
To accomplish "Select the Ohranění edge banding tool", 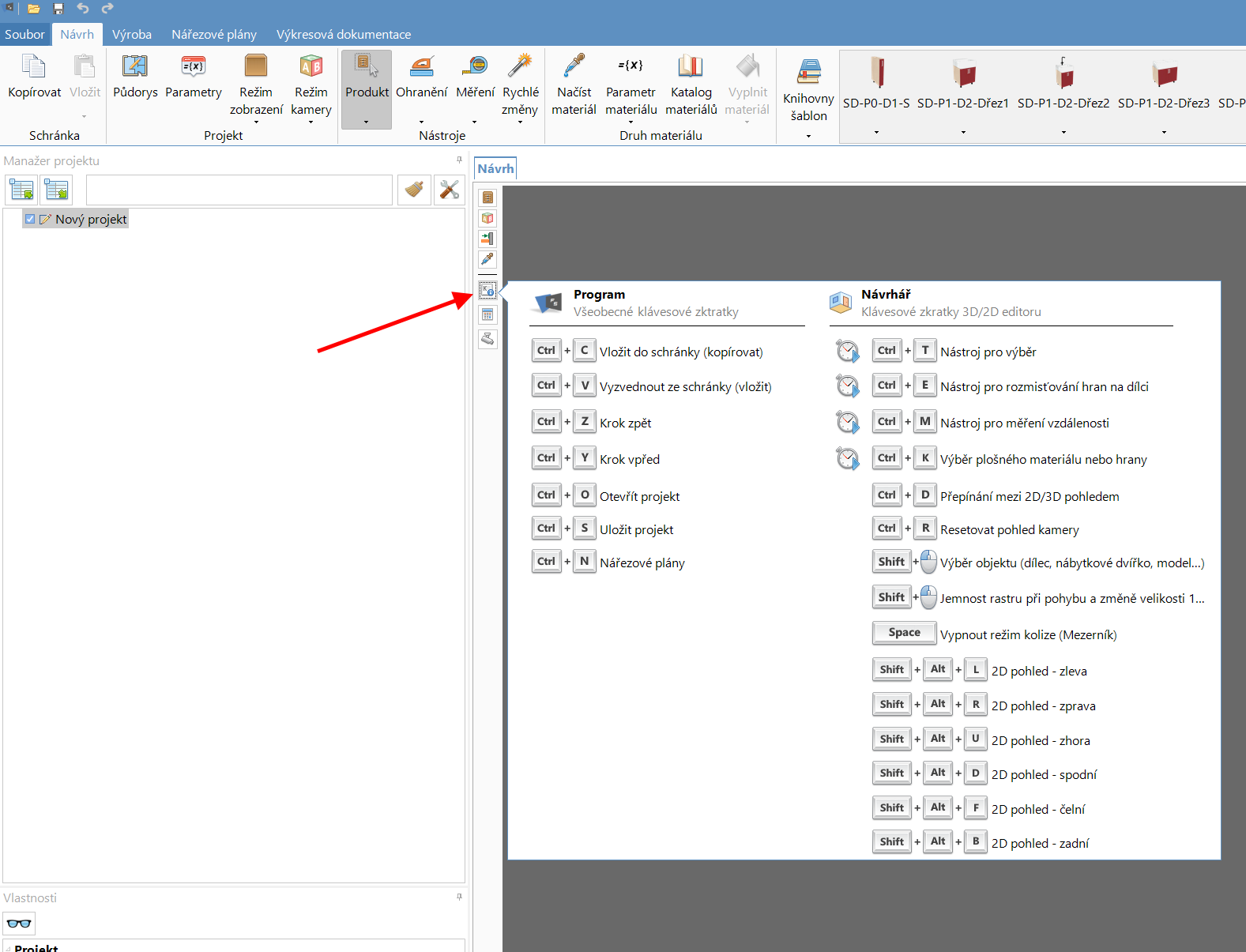I will point(421,68).
